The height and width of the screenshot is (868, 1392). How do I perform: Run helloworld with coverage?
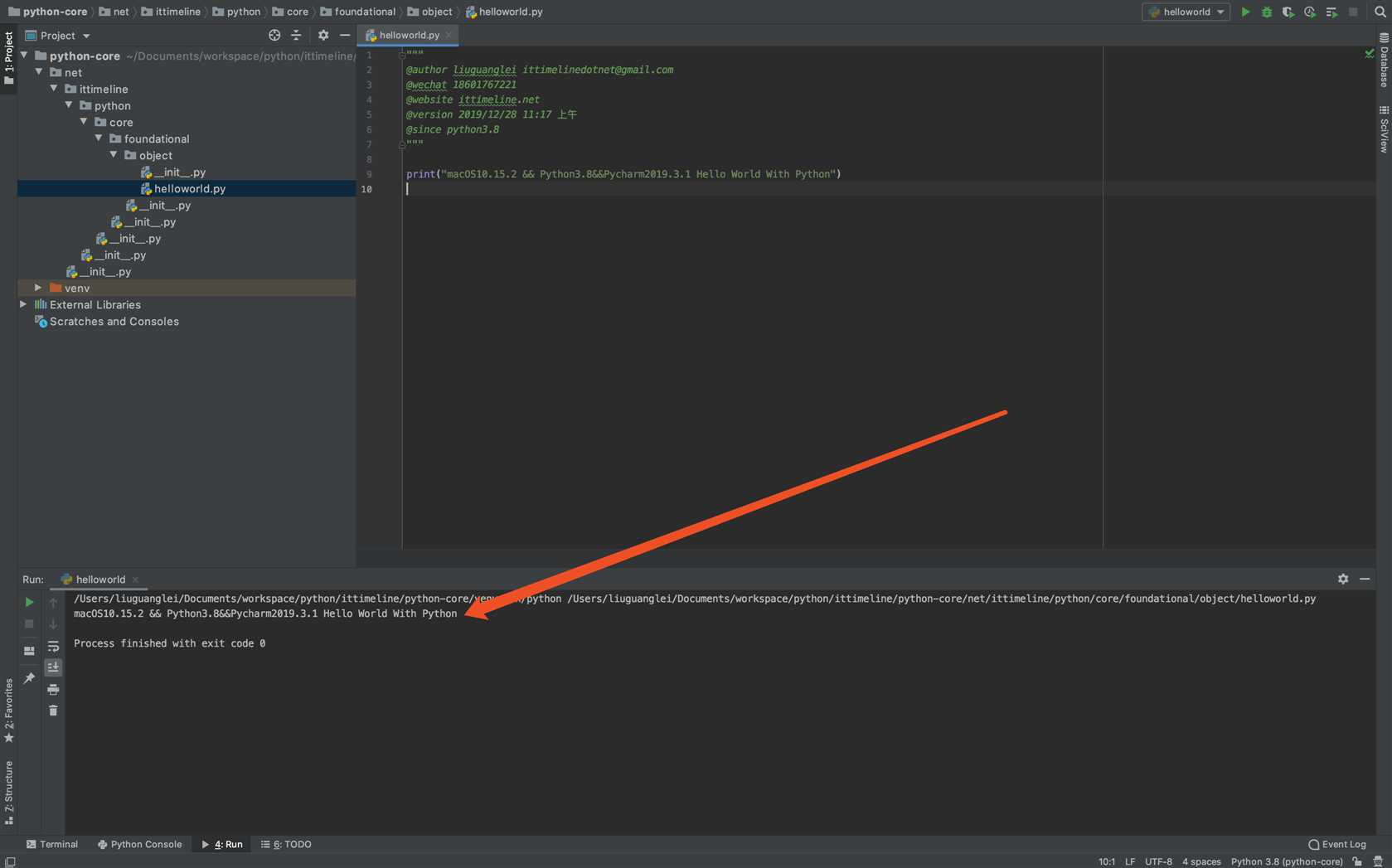tap(1288, 12)
